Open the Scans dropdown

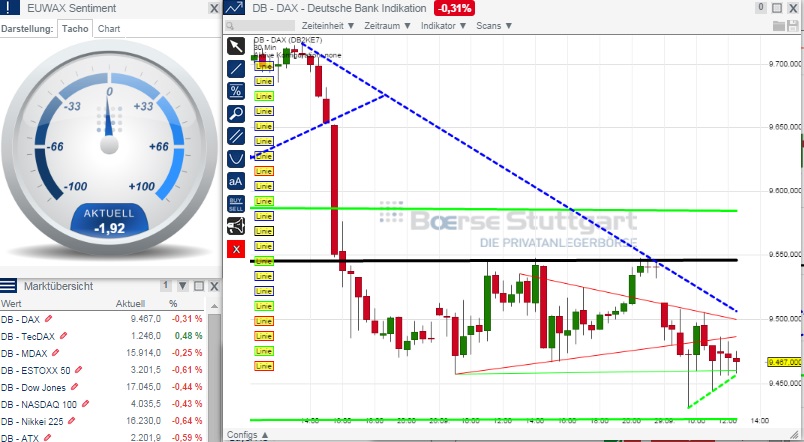coord(494,26)
